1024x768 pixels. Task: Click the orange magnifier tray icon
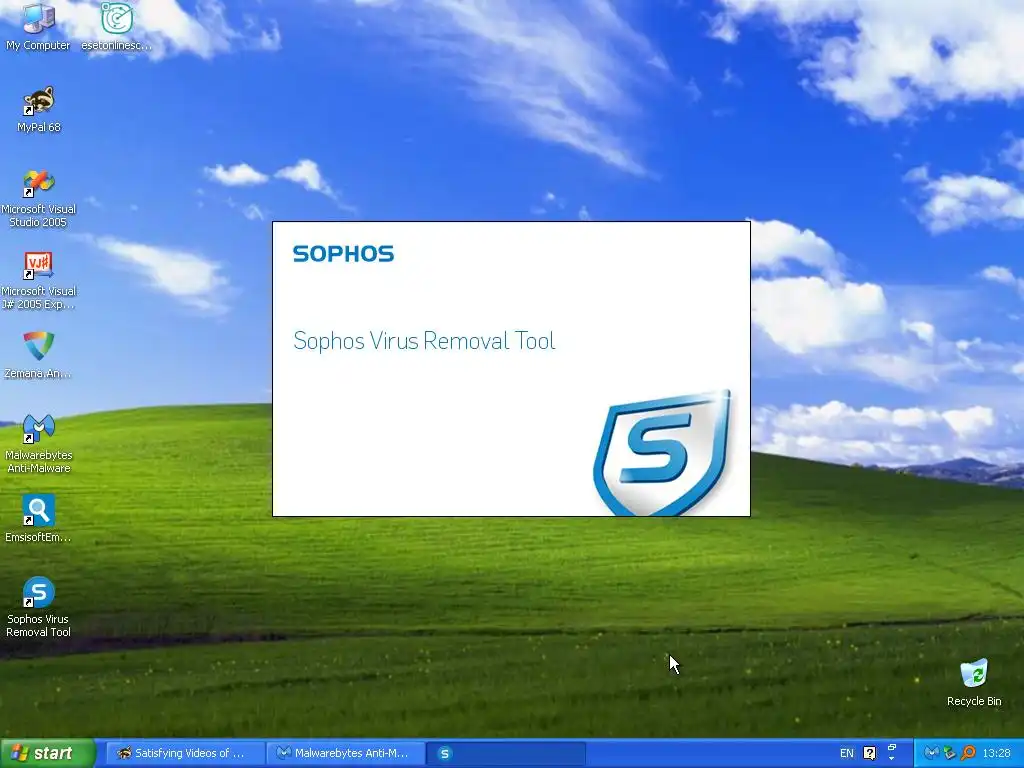[x=968, y=753]
